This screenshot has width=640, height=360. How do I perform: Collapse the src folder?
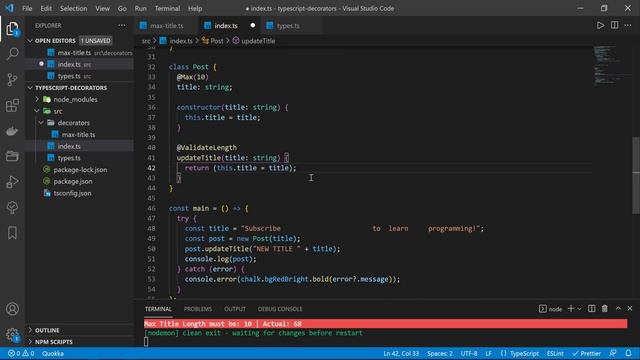coord(37,111)
